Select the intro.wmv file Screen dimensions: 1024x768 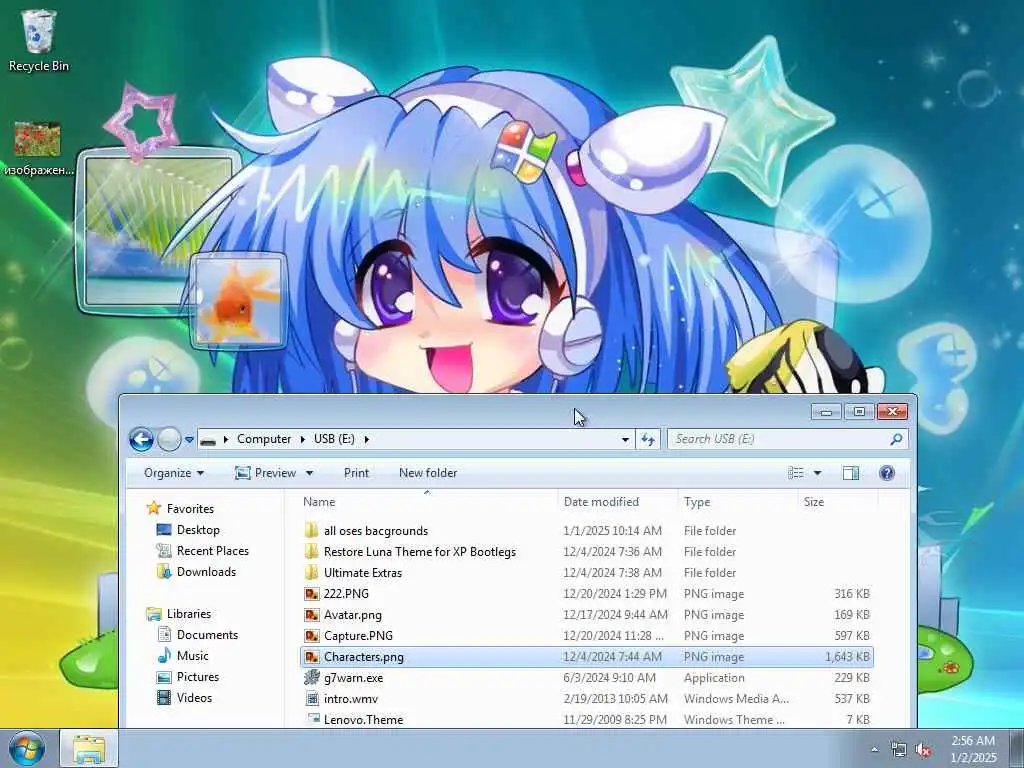586,699
